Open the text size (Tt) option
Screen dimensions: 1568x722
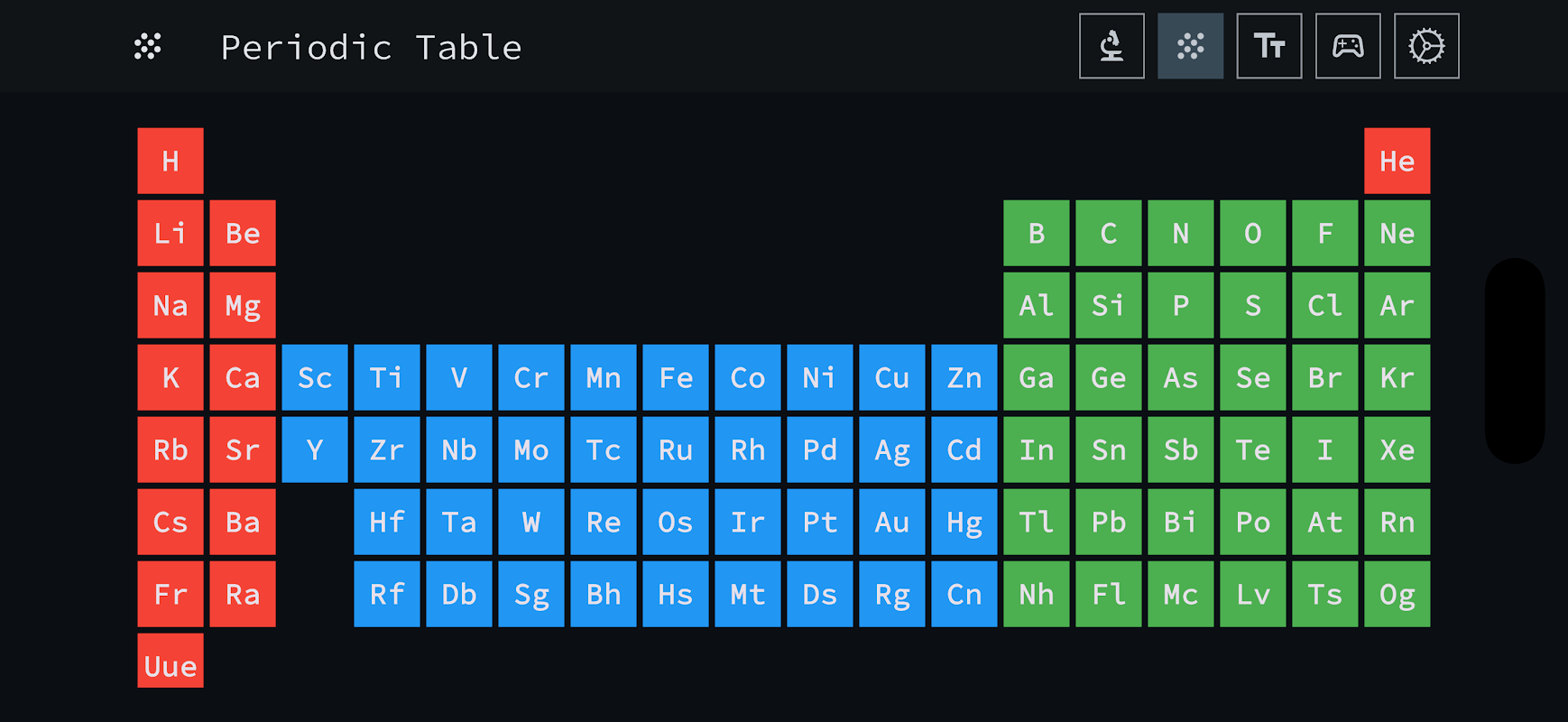(1268, 46)
